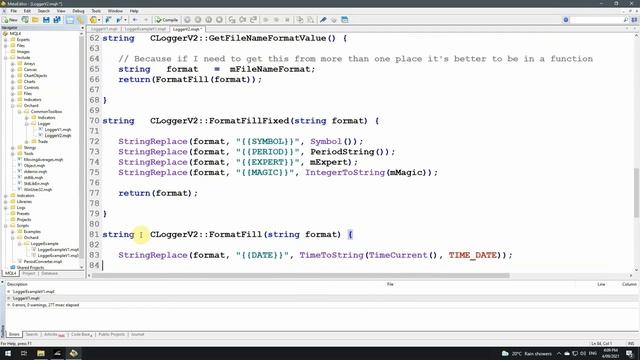Viewport: 640px width, 360px height.
Task: Open the MQL Wizard toolbar dropdown arrow
Action: tap(99, 20)
